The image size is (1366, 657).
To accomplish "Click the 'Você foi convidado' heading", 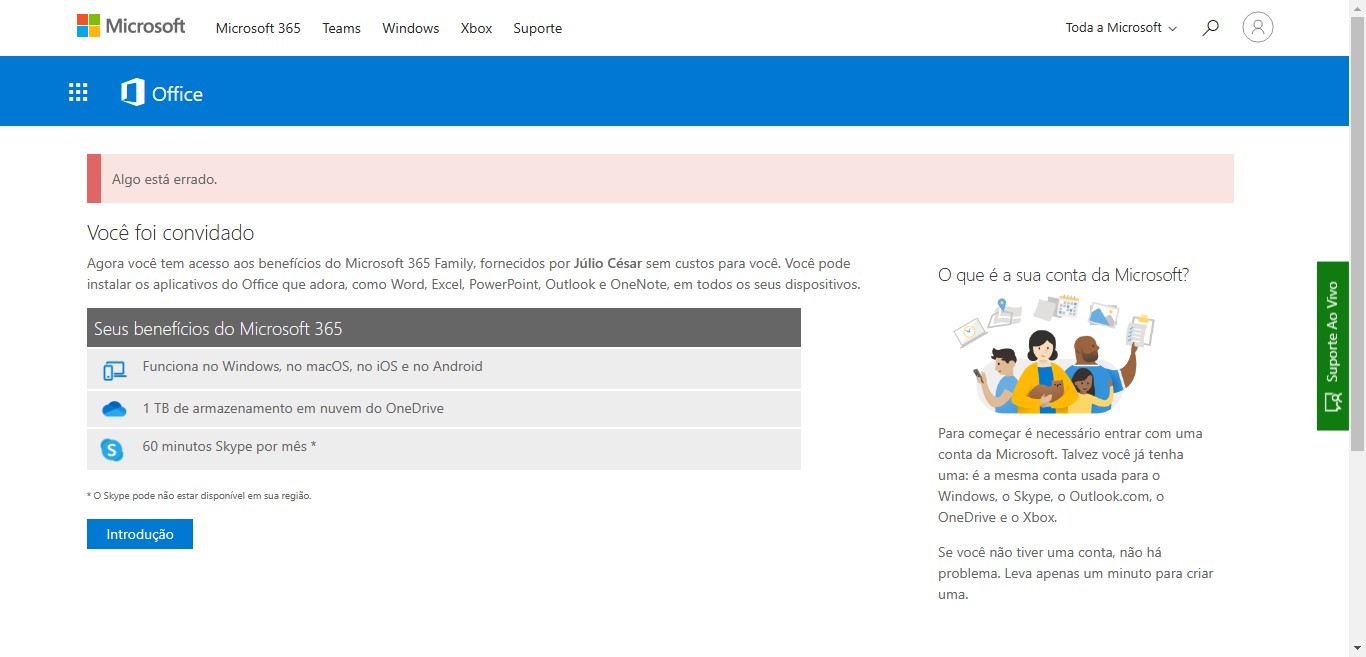I will [x=171, y=233].
